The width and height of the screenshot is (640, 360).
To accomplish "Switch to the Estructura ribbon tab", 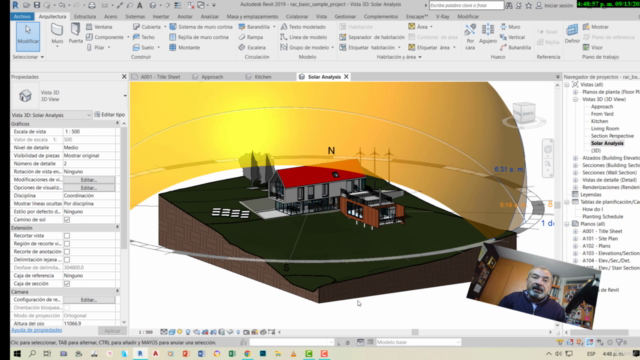I will 85,16.
